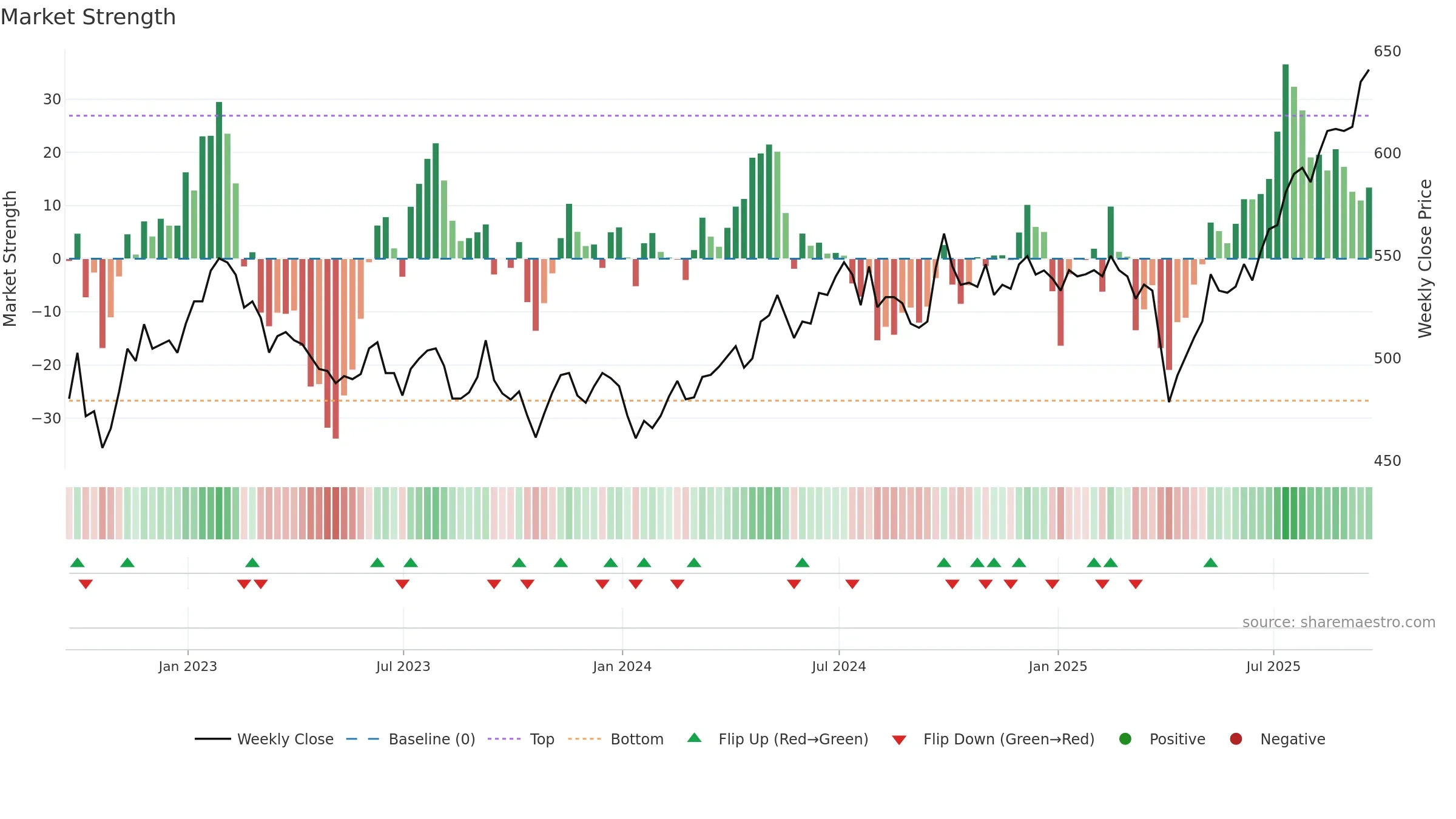Click the purple dotted Top line sample in legend
This screenshot has width=1456, height=819.
coord(504,739)
